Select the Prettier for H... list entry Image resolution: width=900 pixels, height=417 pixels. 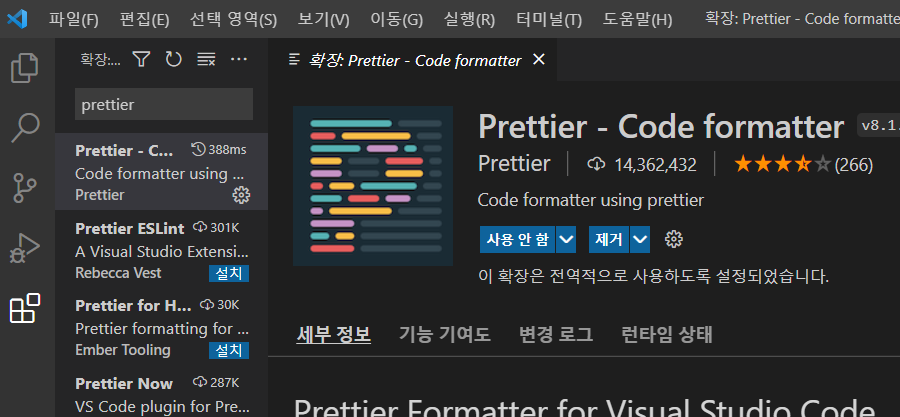(x=161, y=326)
